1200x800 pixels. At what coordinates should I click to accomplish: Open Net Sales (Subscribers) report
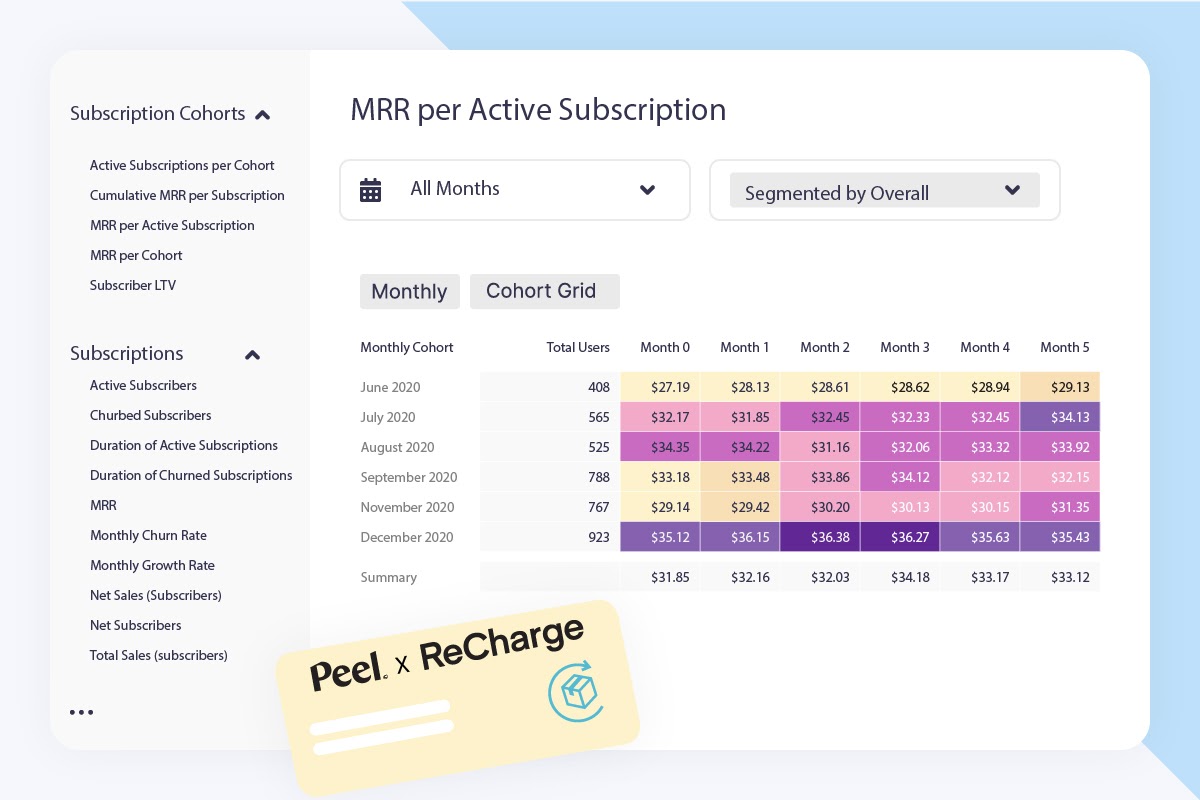pyautogui.click(x=156, y=595)
